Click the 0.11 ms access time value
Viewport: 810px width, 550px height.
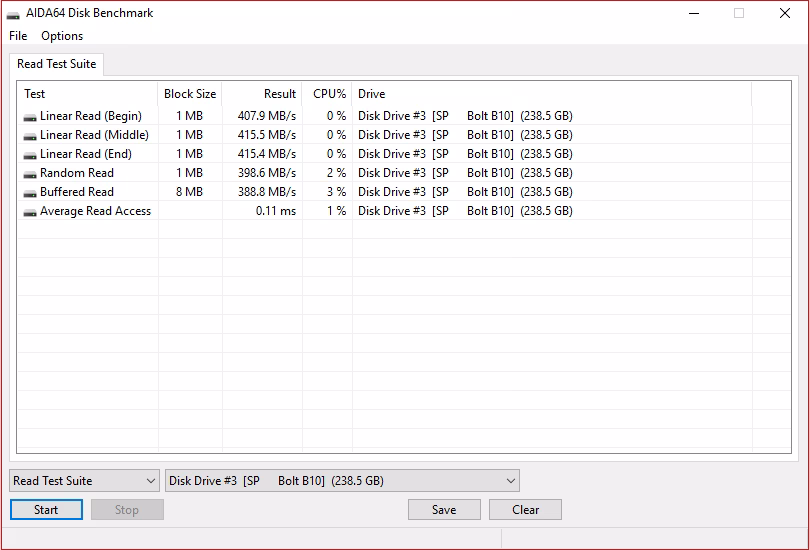[276, 211]
